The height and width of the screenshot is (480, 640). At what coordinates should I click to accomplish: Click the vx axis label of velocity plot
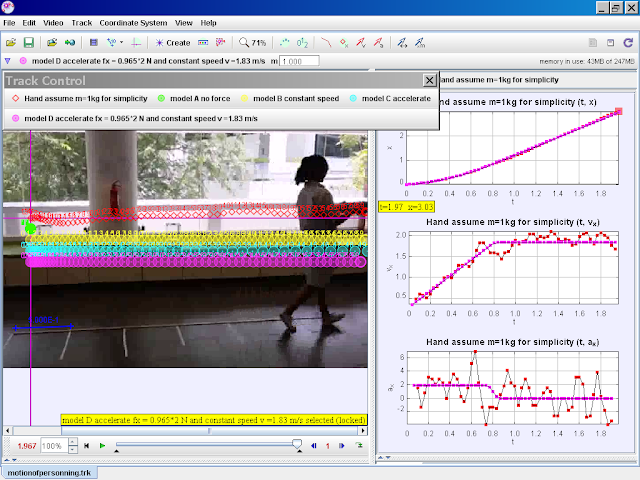pyautogui.click(x=389, y=268)
